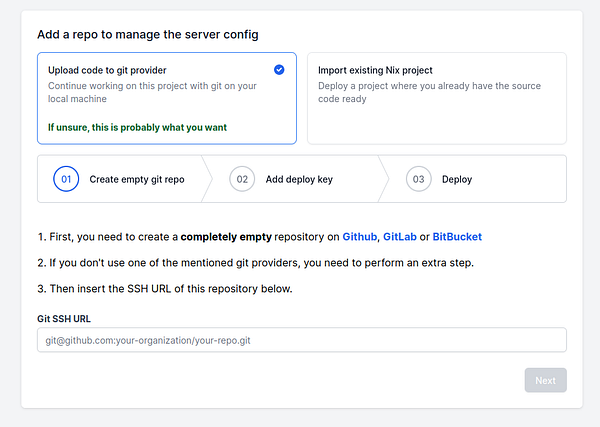Click the green "If unsure" hint text

tap(136, 127)
